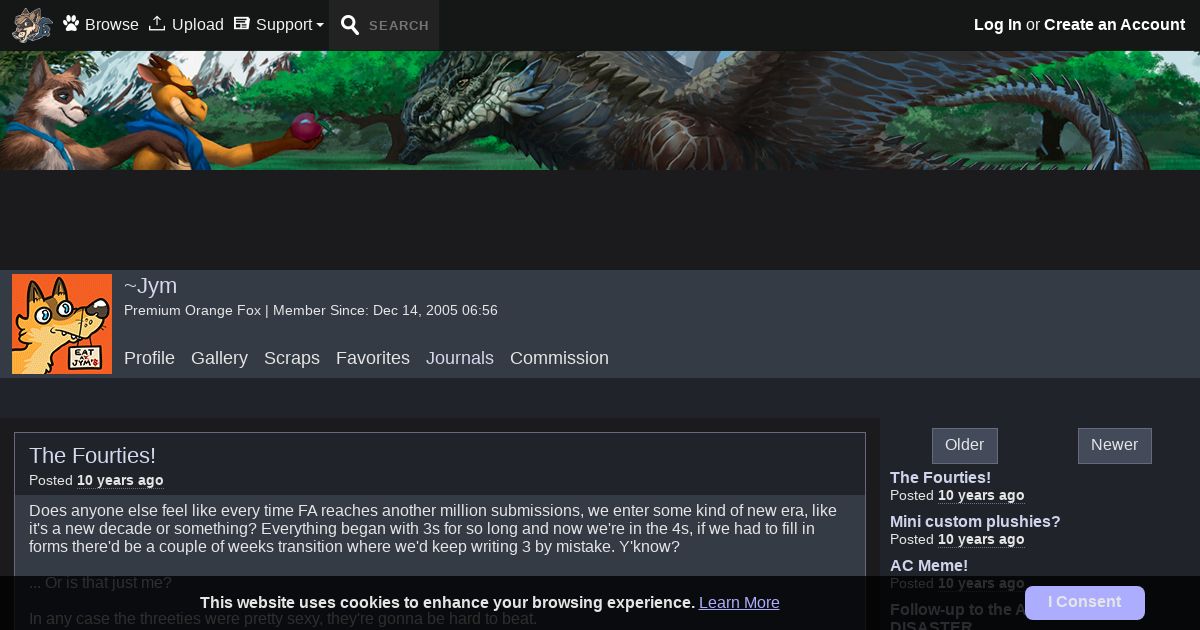Open the ~Jym username heading
Screen dimensions: 1200x630
[150, 286]
